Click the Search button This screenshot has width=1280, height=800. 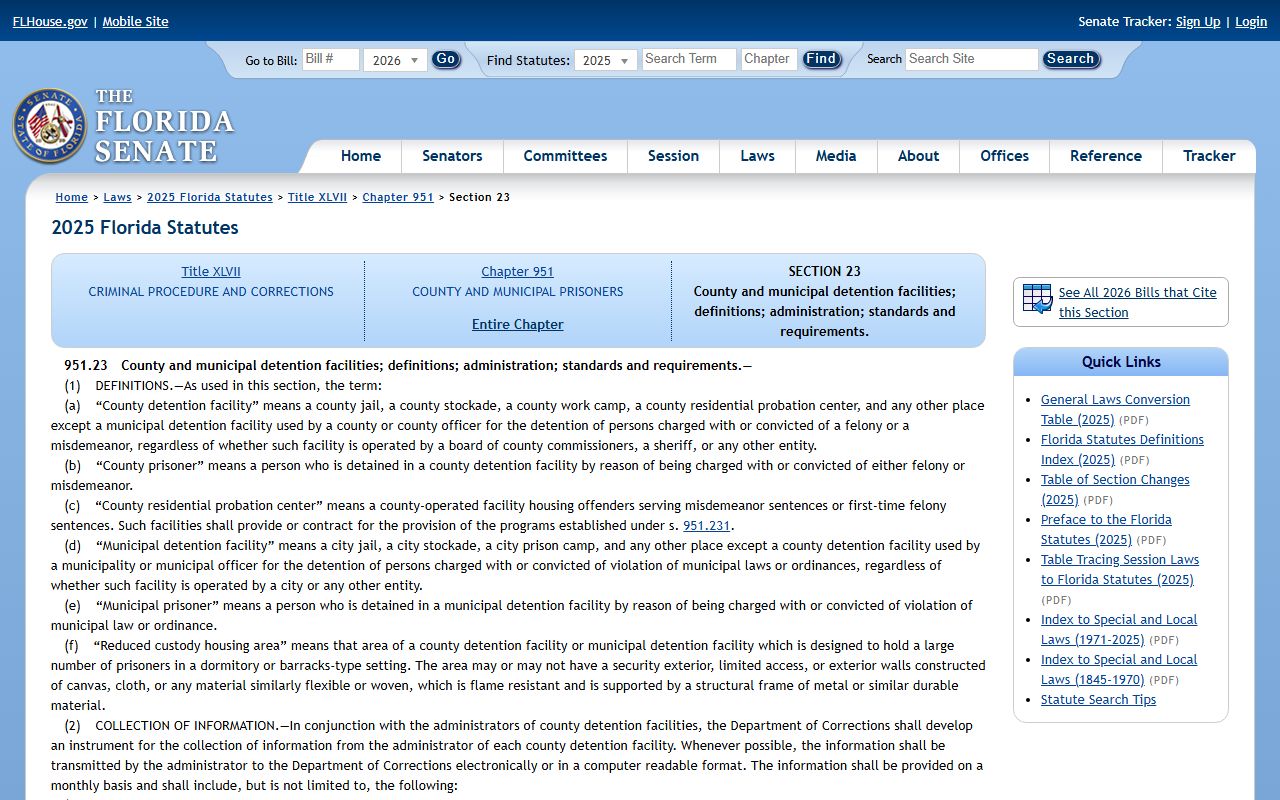1070,59
